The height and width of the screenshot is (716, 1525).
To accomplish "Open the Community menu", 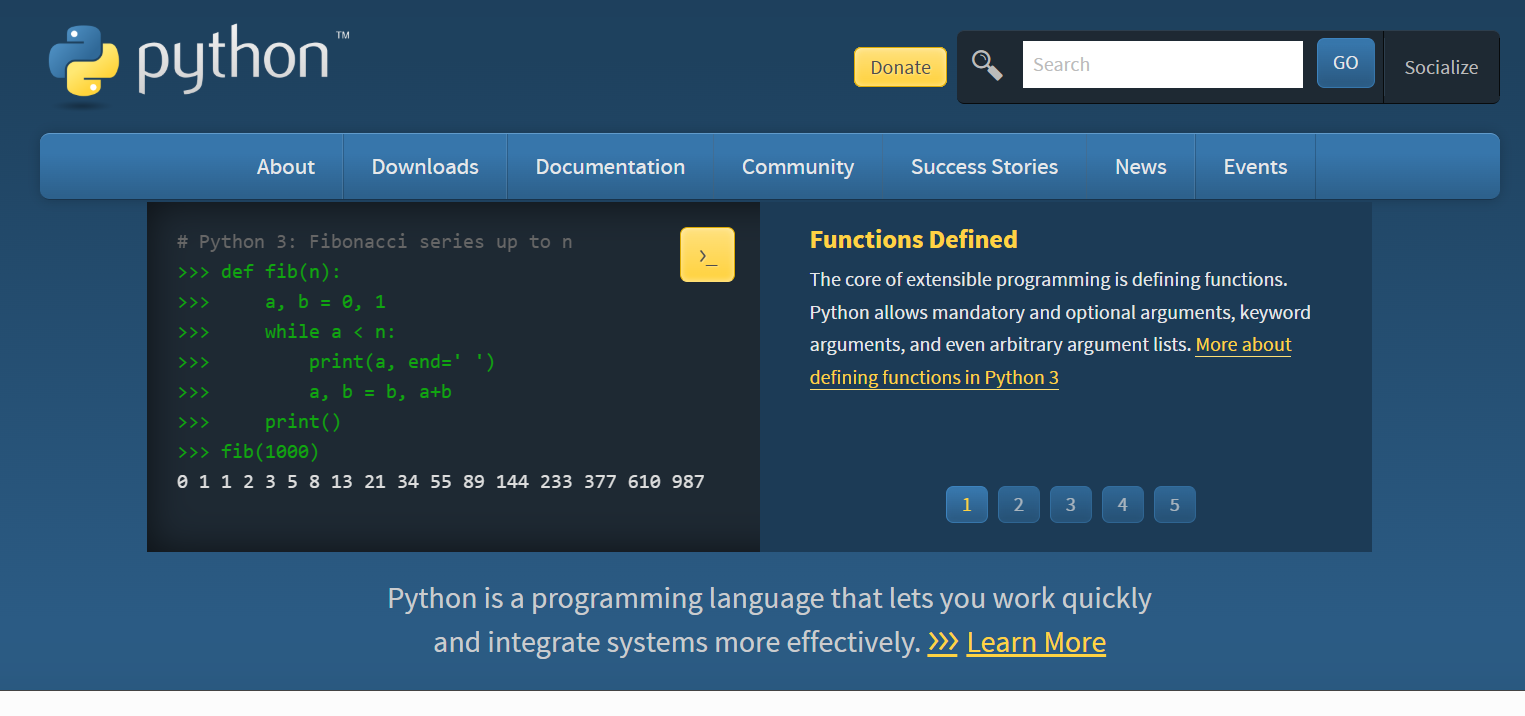I will 797,166.
